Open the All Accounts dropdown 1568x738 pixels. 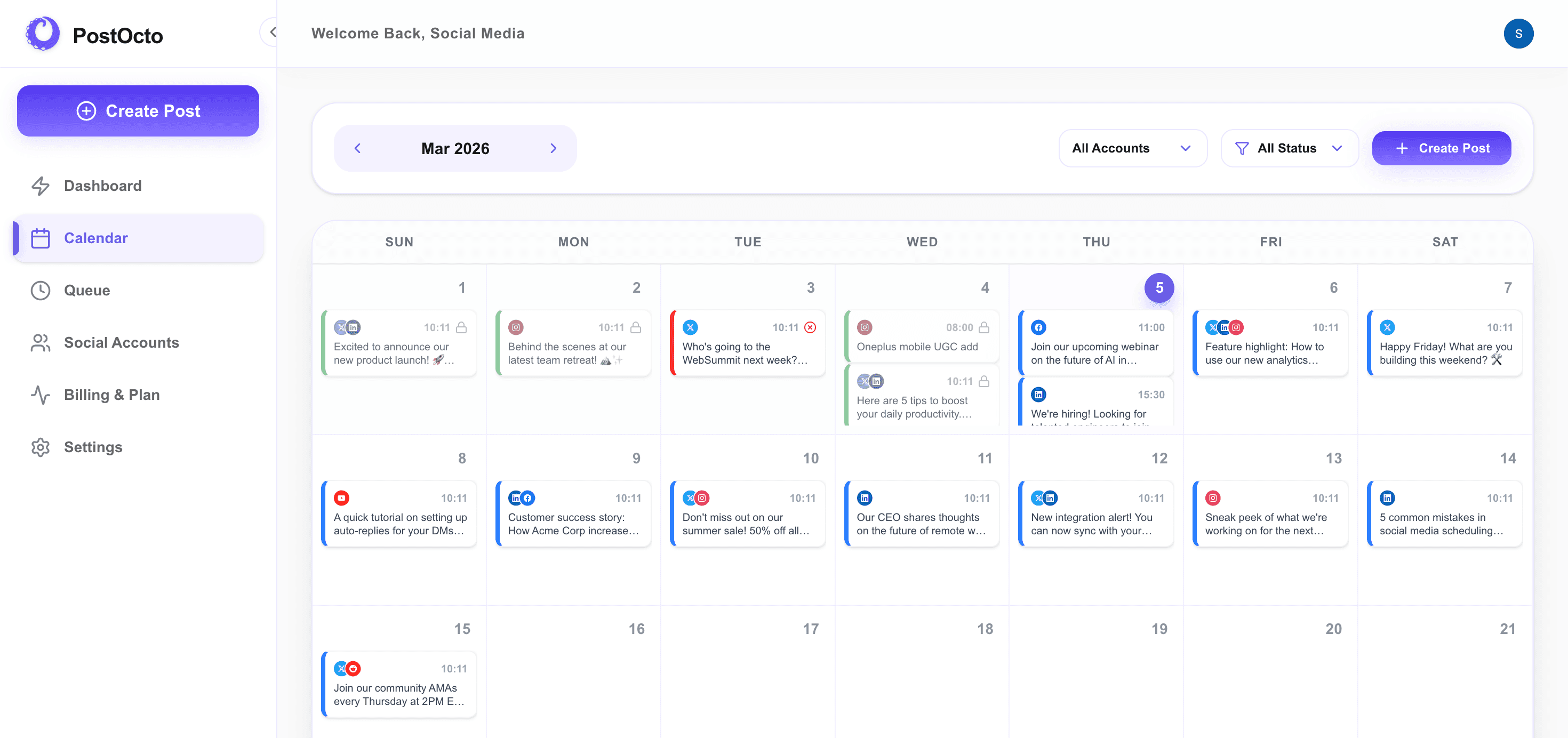point(1133,148)
